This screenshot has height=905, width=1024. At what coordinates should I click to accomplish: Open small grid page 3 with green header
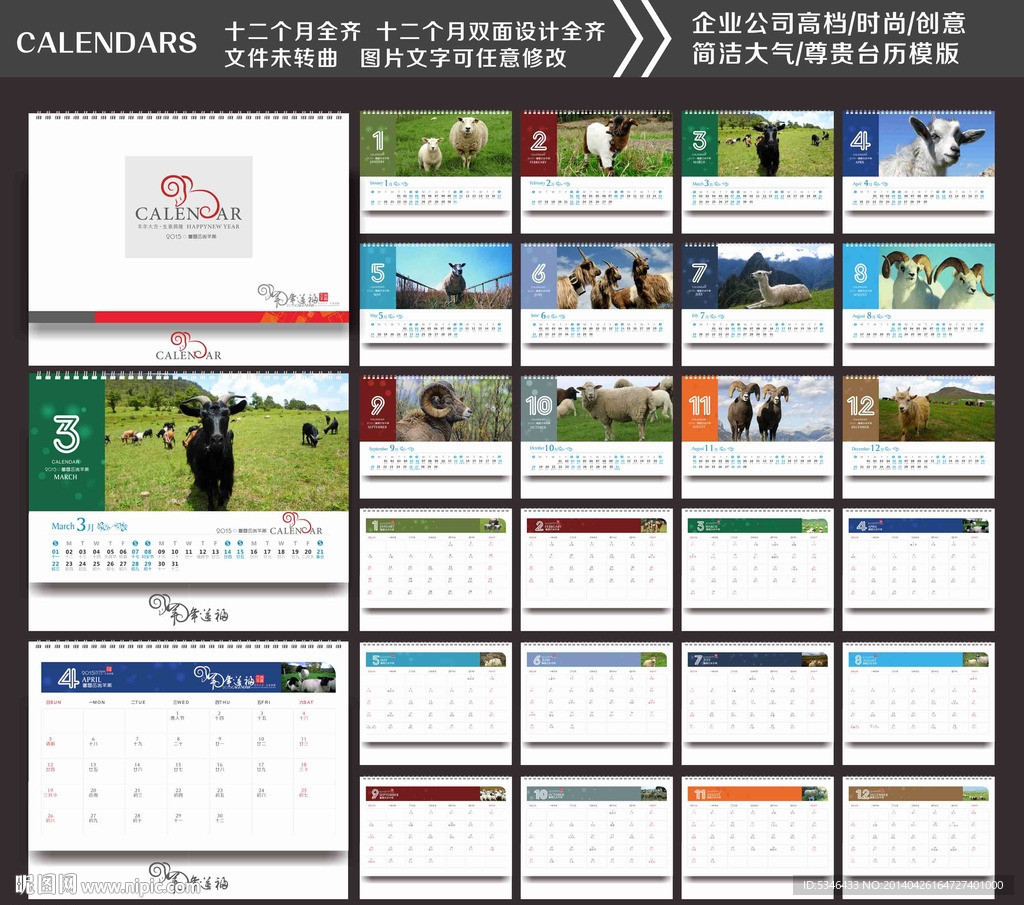click(758, 569)
